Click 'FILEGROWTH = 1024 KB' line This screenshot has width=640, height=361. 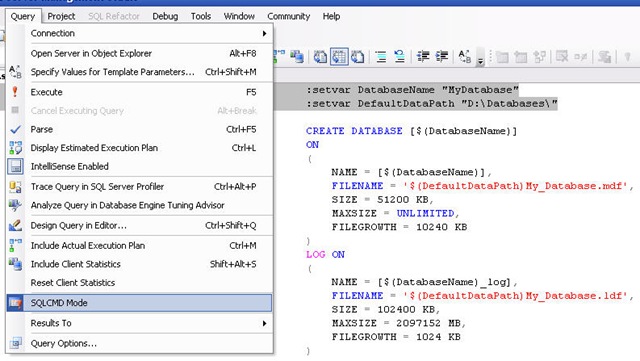pos(396,337)
